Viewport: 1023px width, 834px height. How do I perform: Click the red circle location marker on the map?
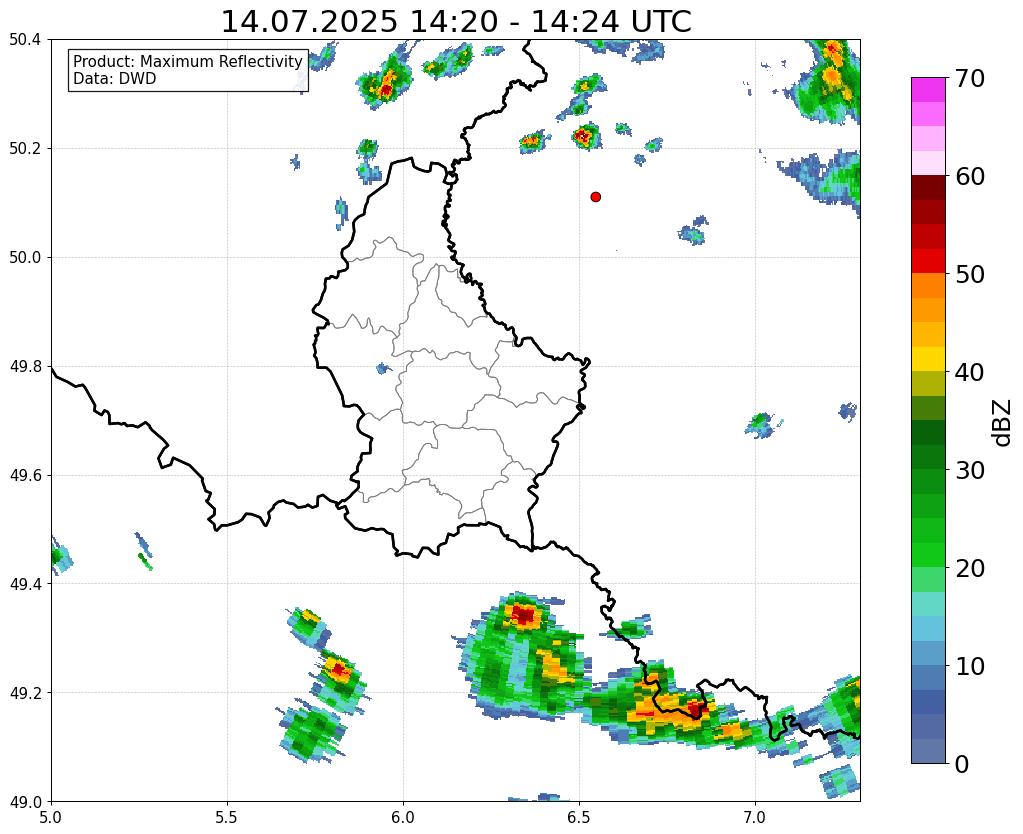coord(595,196)
